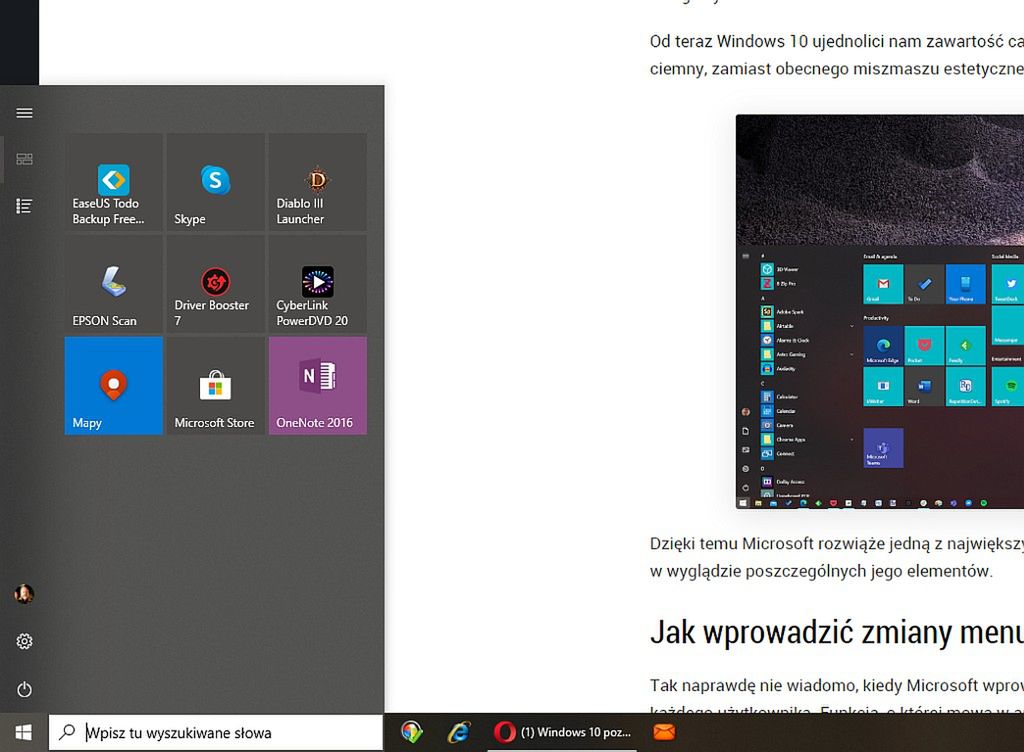Launch Skype from the Start tiles
Viewport: 1024px width, 752px height.
point(216,182)
